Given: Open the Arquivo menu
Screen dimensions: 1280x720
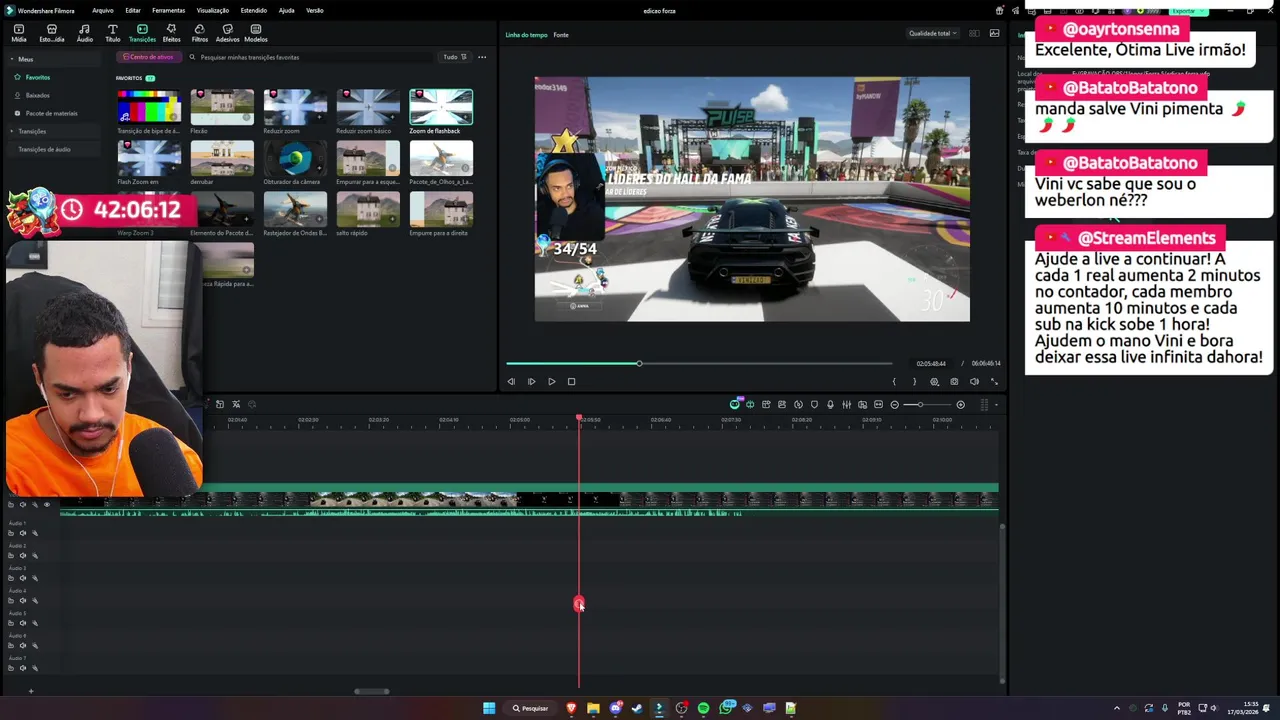Looking at the screenshot, I should tap(102, 10).
